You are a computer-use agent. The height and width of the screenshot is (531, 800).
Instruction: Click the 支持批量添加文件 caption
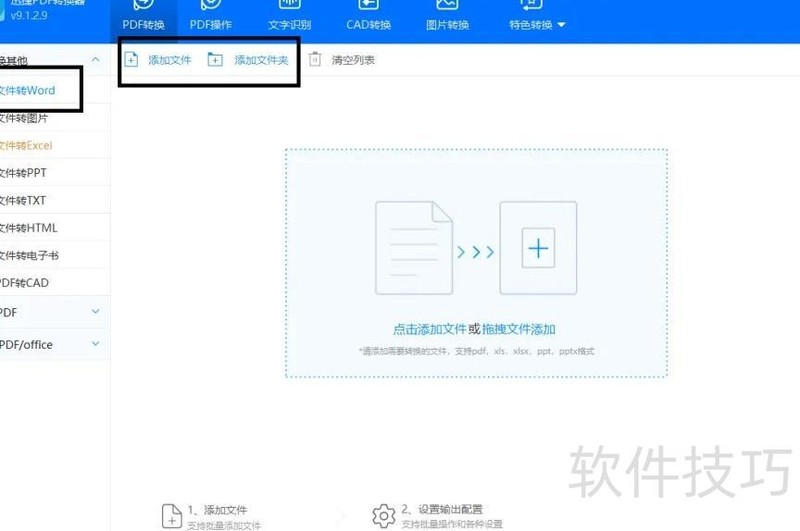click(x=223, y=525)
